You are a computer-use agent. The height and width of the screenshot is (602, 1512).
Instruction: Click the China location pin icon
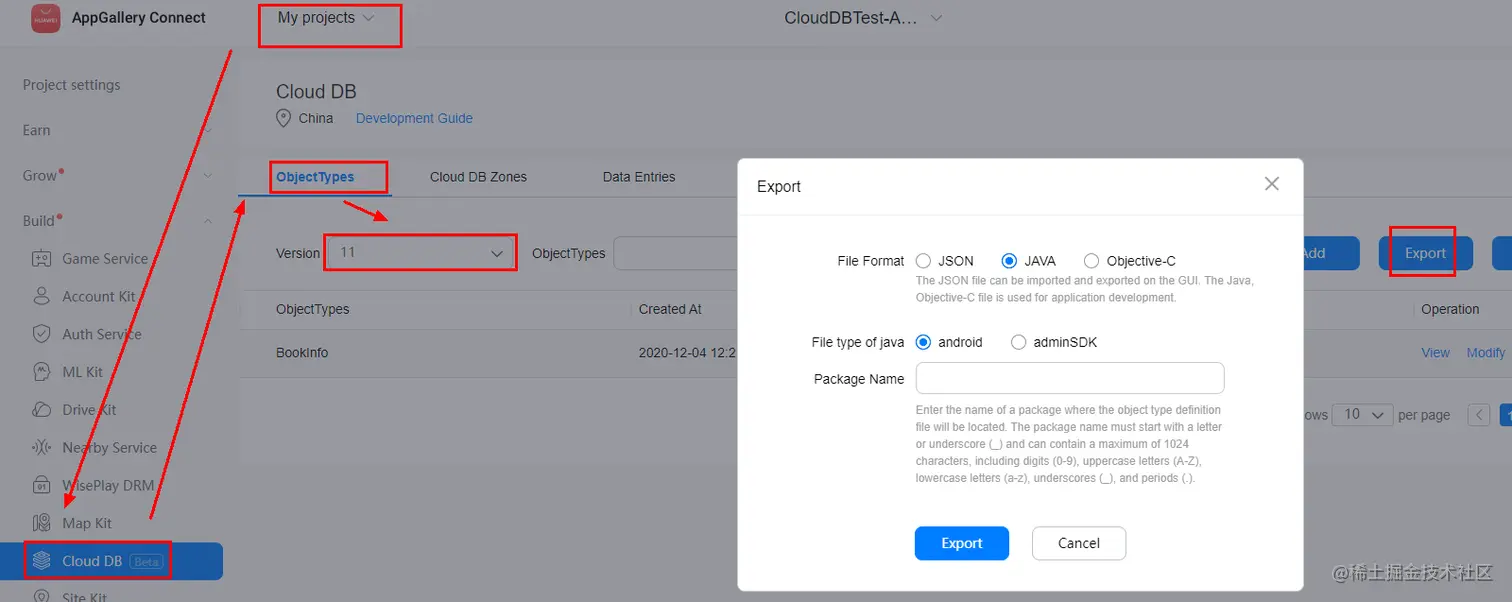284,118
